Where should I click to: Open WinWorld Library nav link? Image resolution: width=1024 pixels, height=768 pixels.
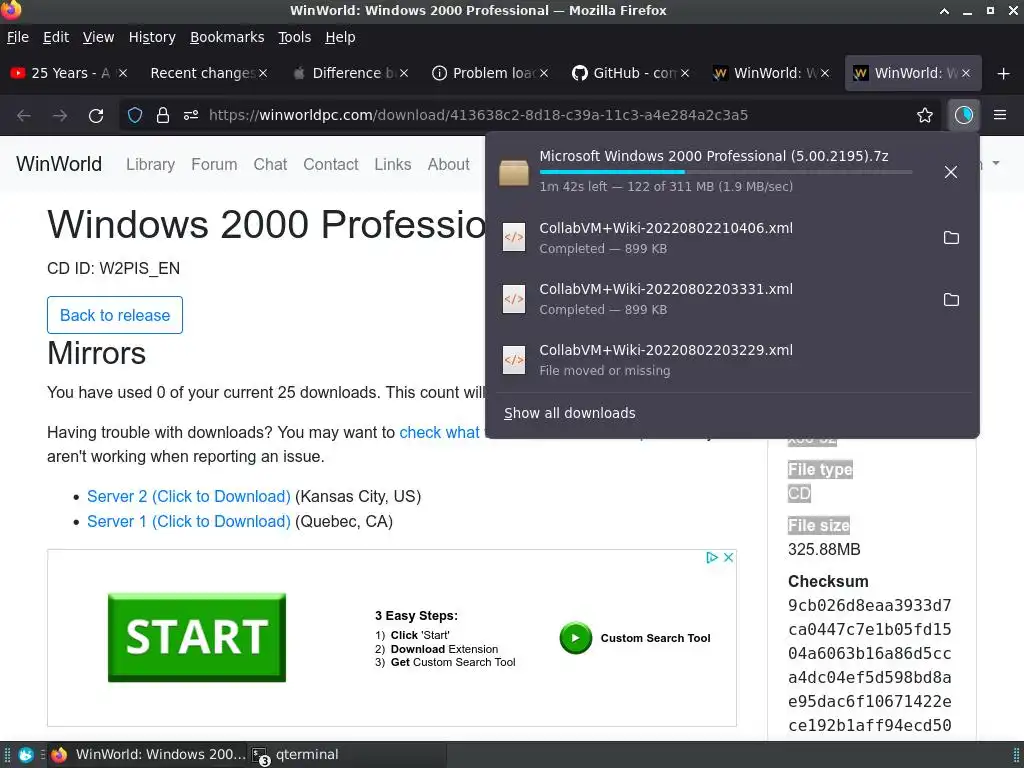coord(150,164)
